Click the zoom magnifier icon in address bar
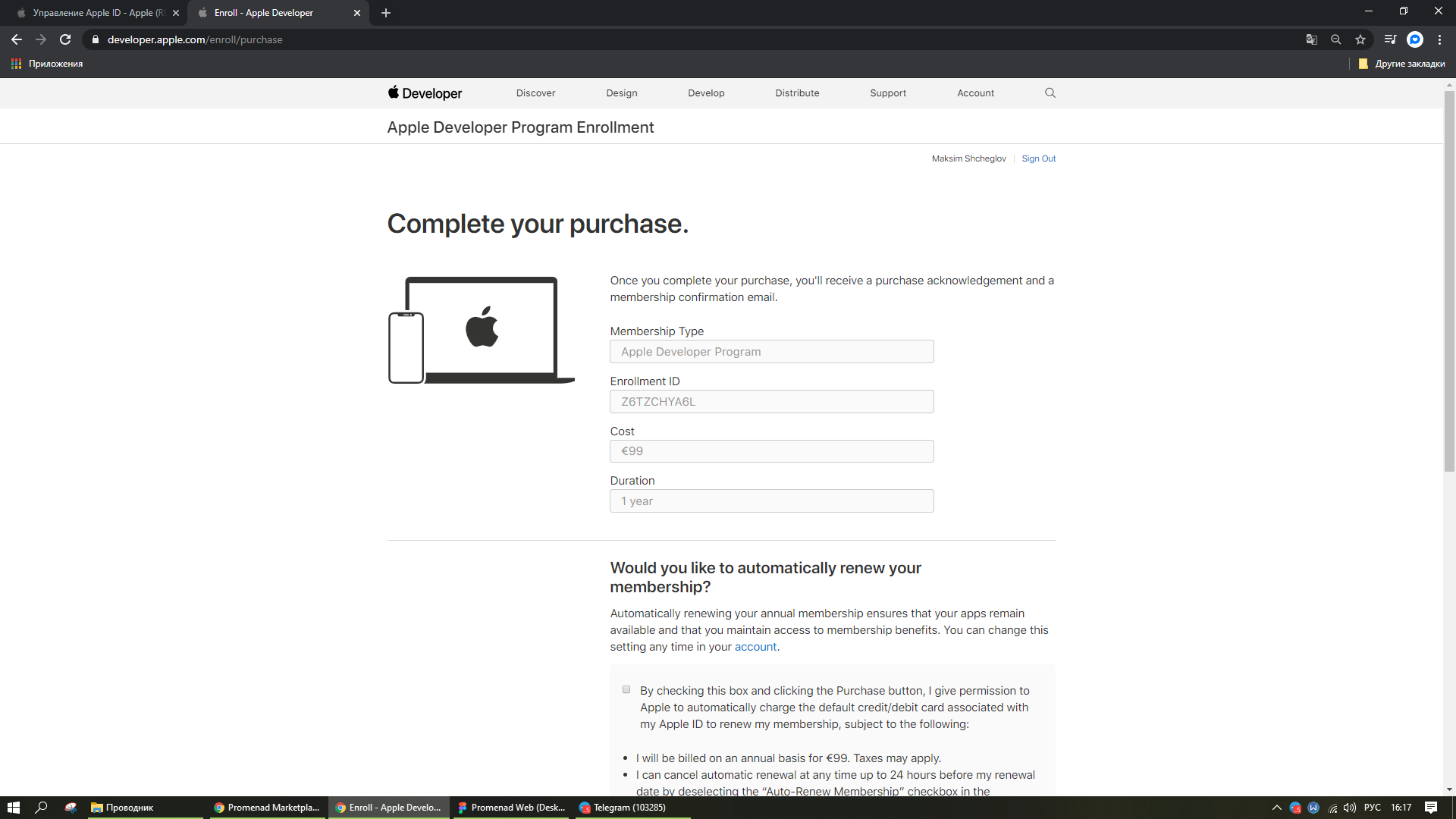This screenshot has height=819, width=1456. coord(1335,39)
